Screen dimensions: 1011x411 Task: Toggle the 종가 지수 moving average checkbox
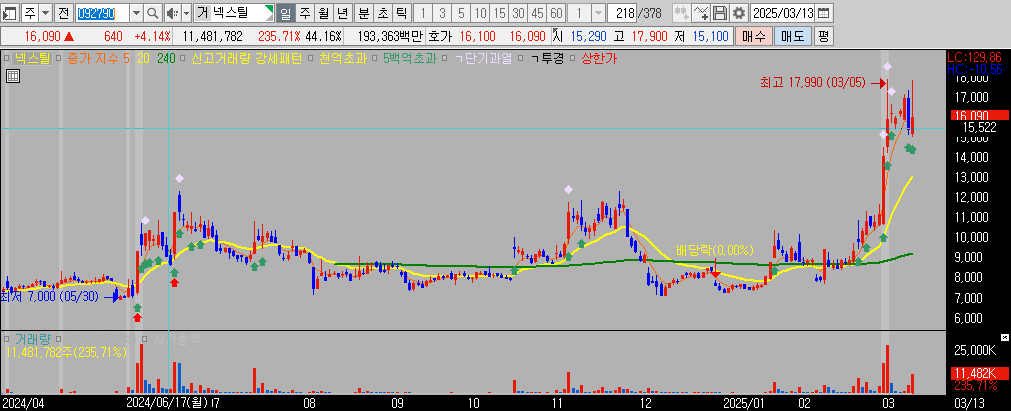[59, 59]
